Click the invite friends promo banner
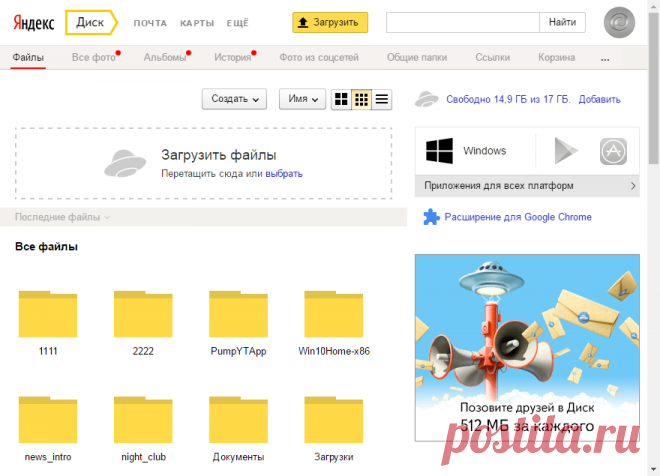Image resolution: width=660 pixels, height=476 pixels. coord(527,348)
